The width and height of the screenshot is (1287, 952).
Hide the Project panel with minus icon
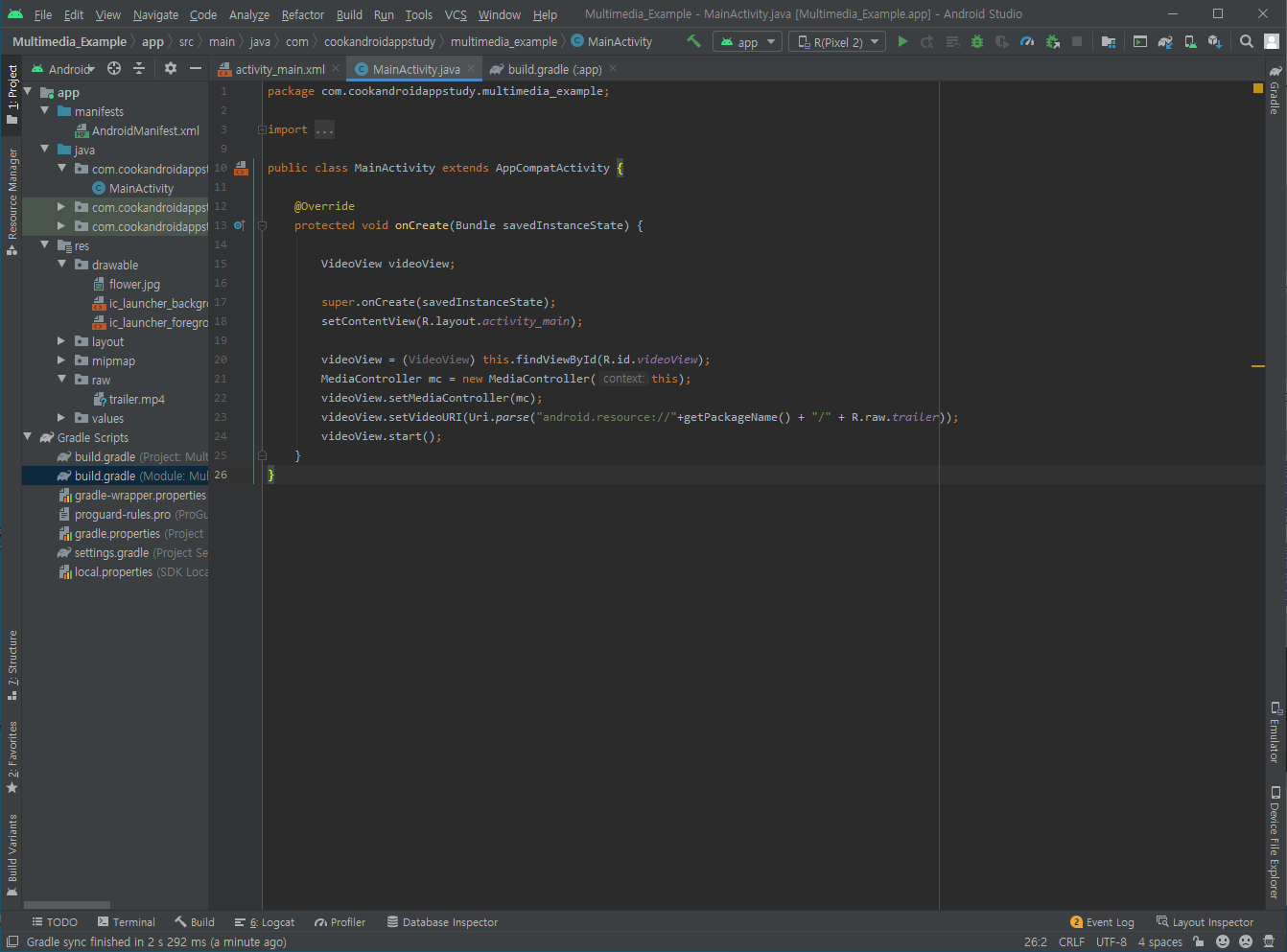(x=196, y=68)
